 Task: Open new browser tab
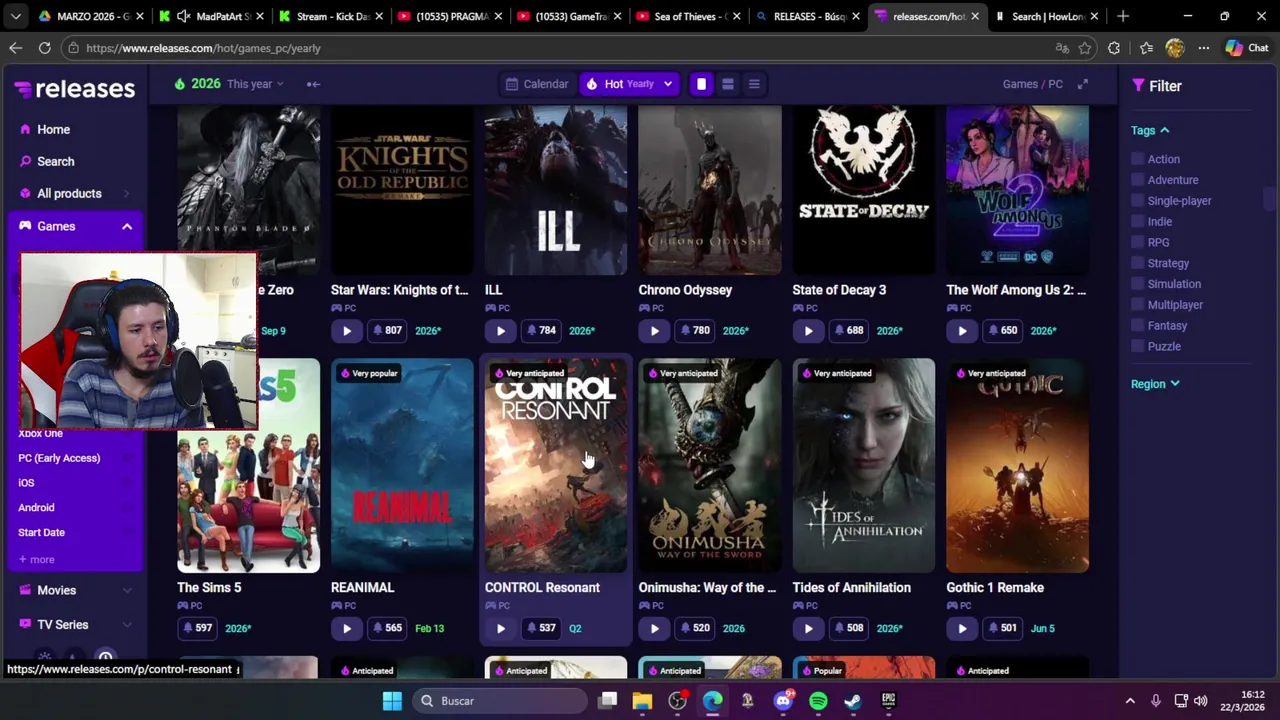tap(1123, 16)
